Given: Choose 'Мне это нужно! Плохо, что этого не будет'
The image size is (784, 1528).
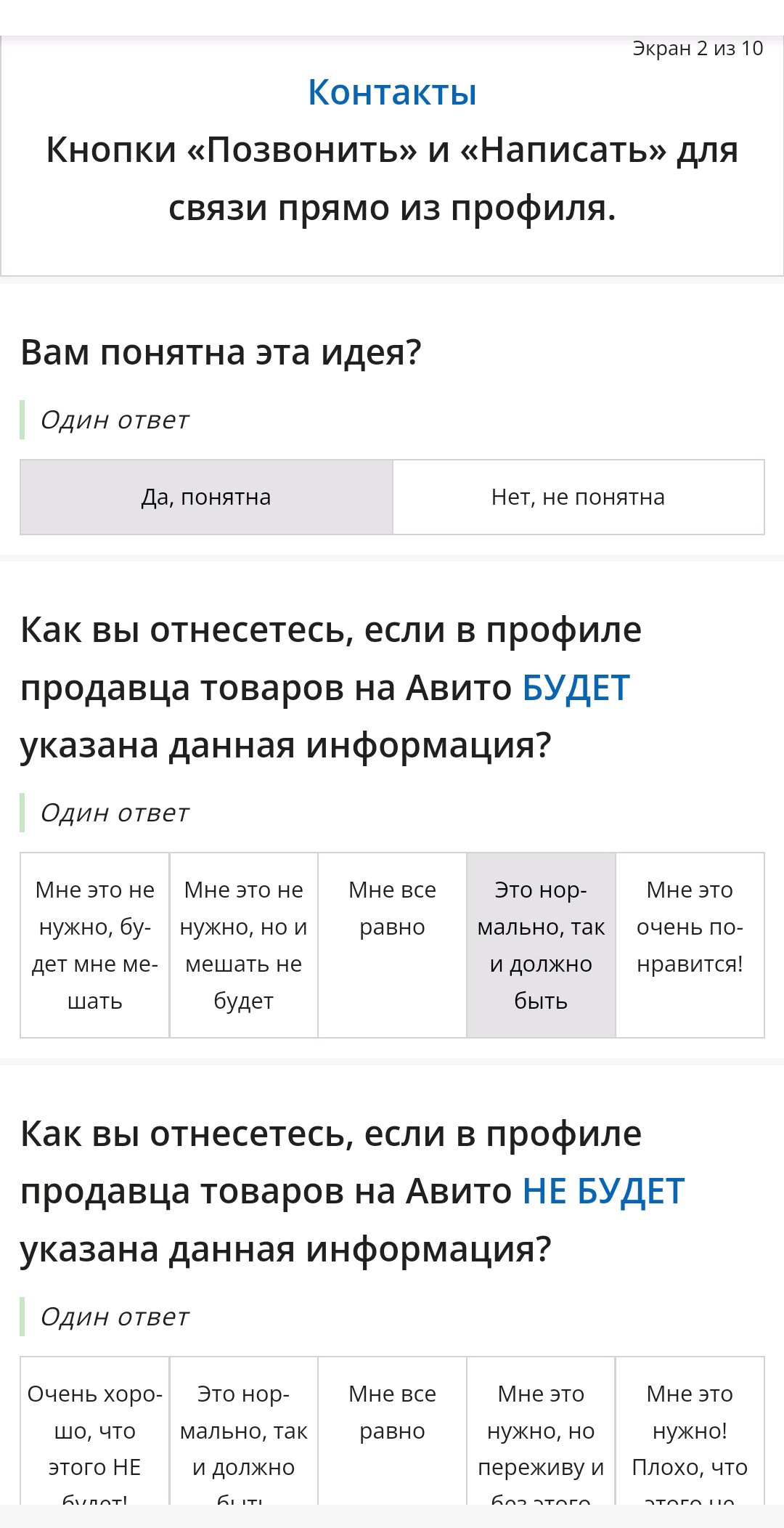Looking at the screenshot, I should point(690,1431).
